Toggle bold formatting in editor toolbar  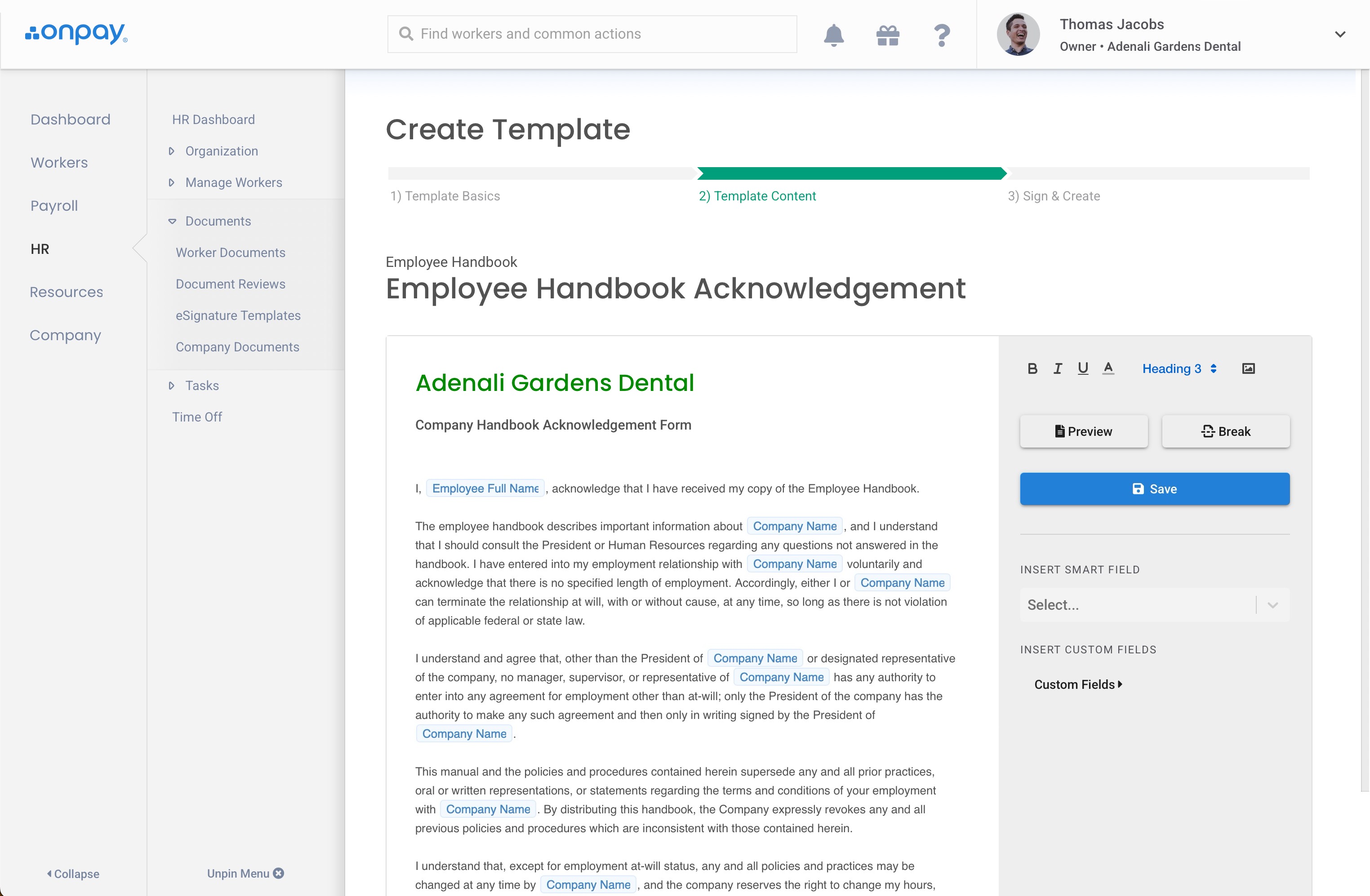click(1032, 369)
